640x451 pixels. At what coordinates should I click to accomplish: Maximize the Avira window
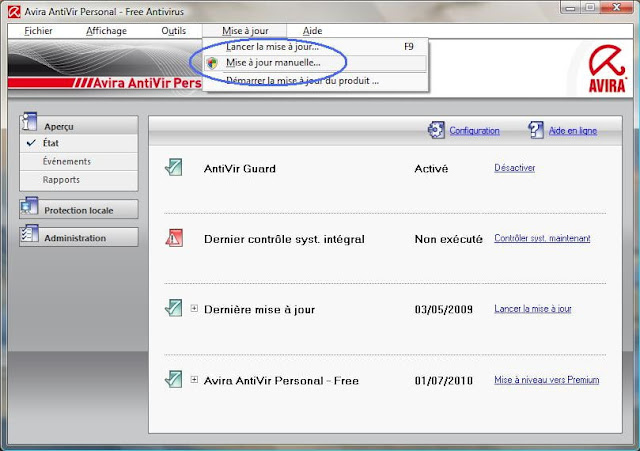pyautogui.click(x=590, y=7)
